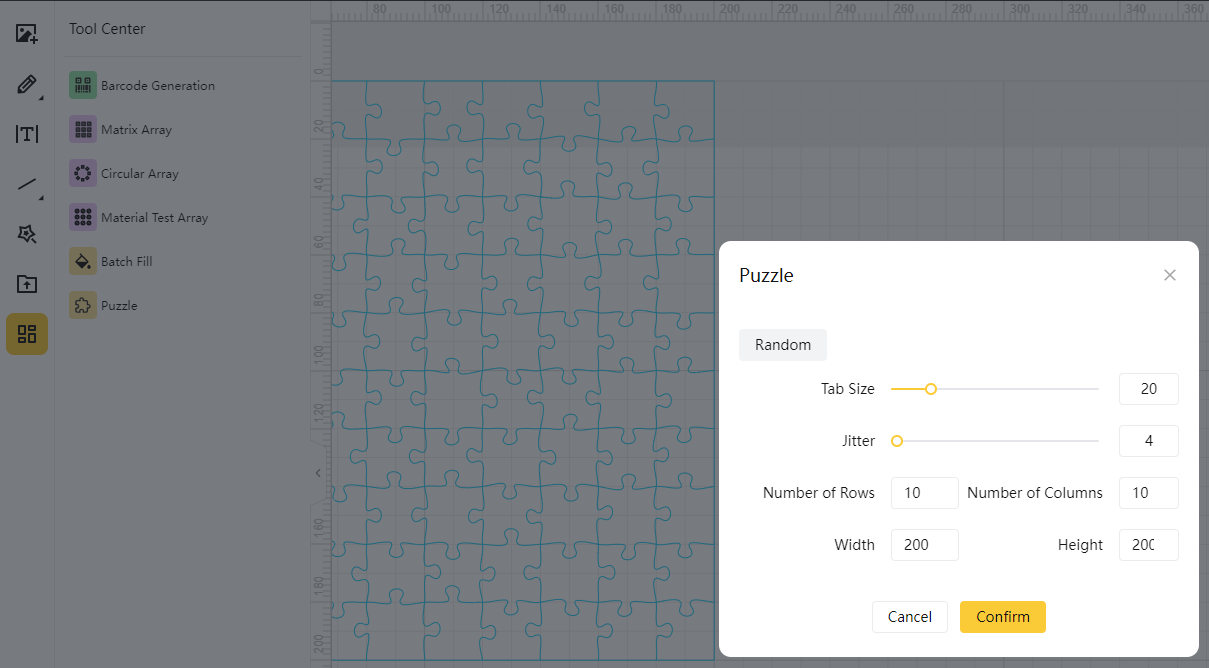Adjust the Tab Size slider
Screen dimensions: 1209x668
[x=931, y=389]
